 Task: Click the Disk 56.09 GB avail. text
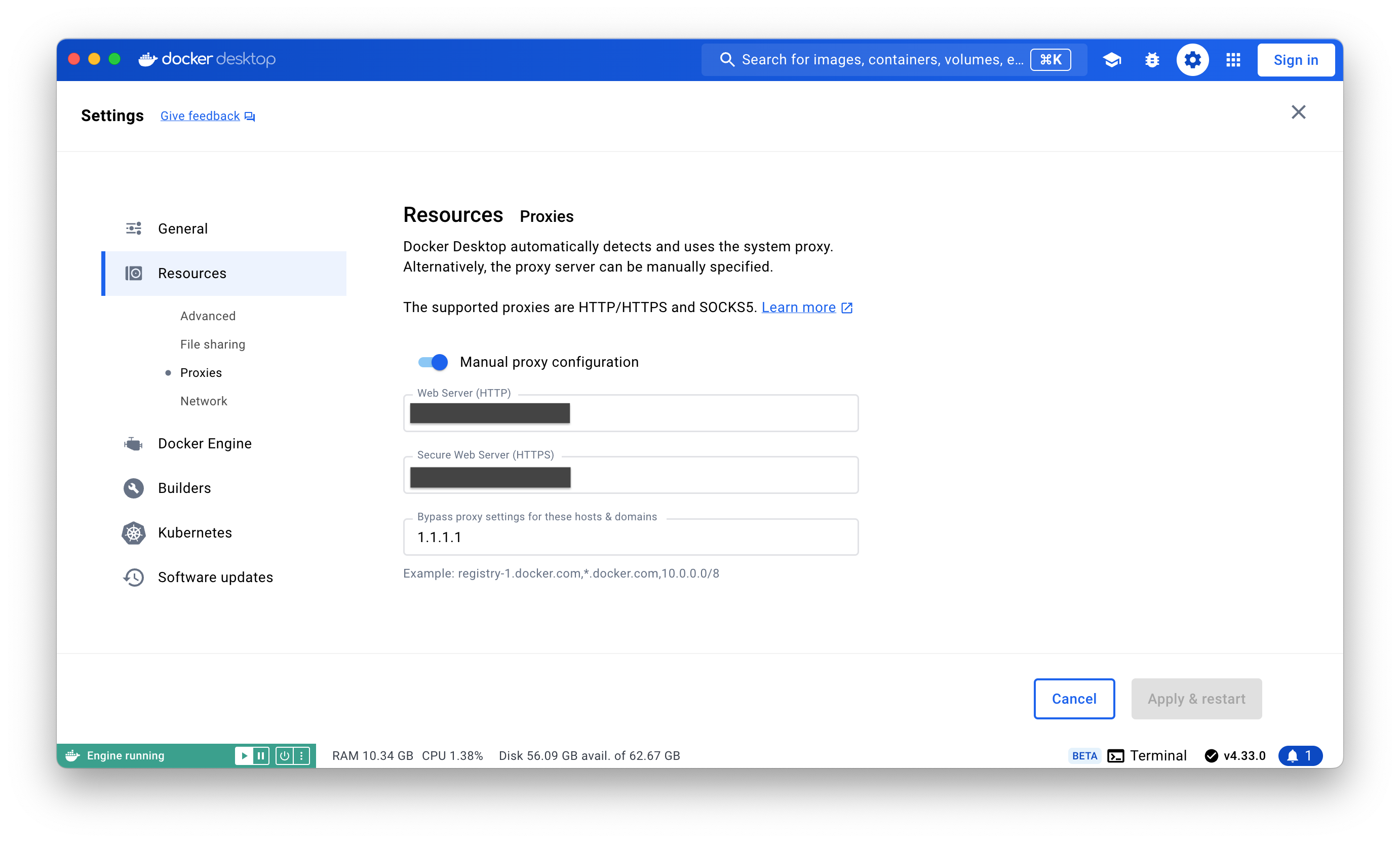coord(589,756)
